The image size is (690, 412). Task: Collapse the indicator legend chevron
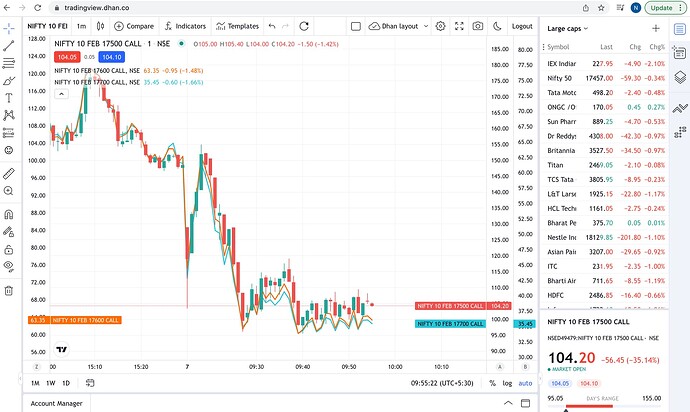[62, 94]
